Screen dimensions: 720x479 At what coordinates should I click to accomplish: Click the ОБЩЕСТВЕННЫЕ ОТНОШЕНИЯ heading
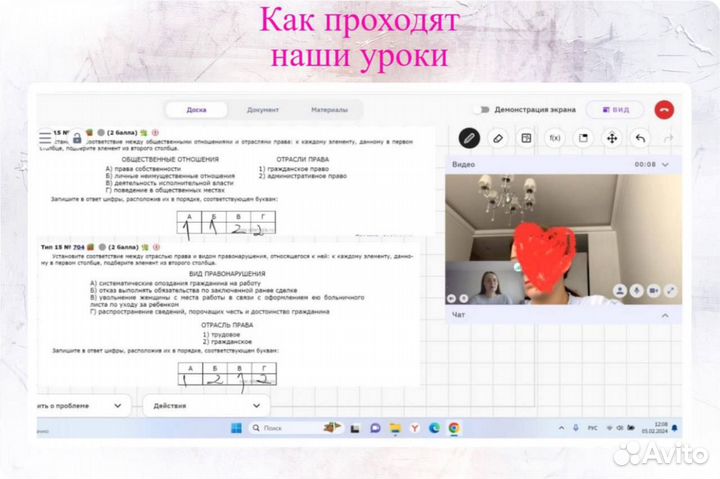pyautogui.click(x=170, y=159)
